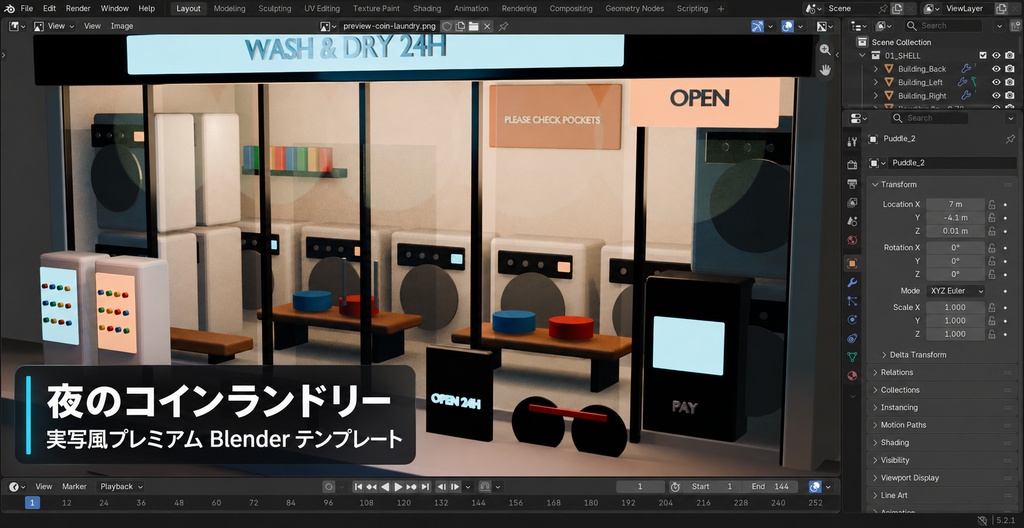Click the zoom magnifier gizmo
The height and width of the screenshot is (528, 1024).
(825, 50)
